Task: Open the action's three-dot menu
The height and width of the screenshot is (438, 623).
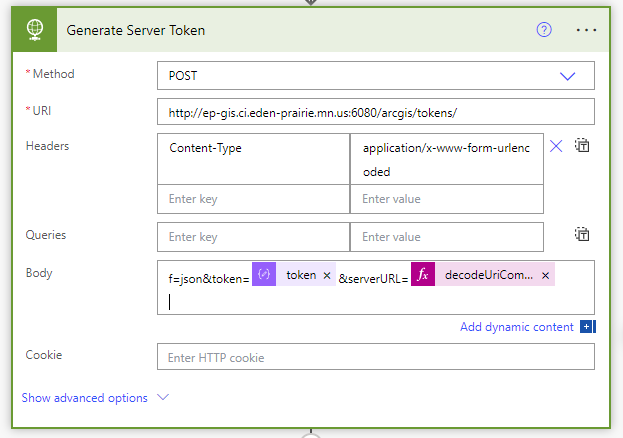Action: [x=587, y=30]
